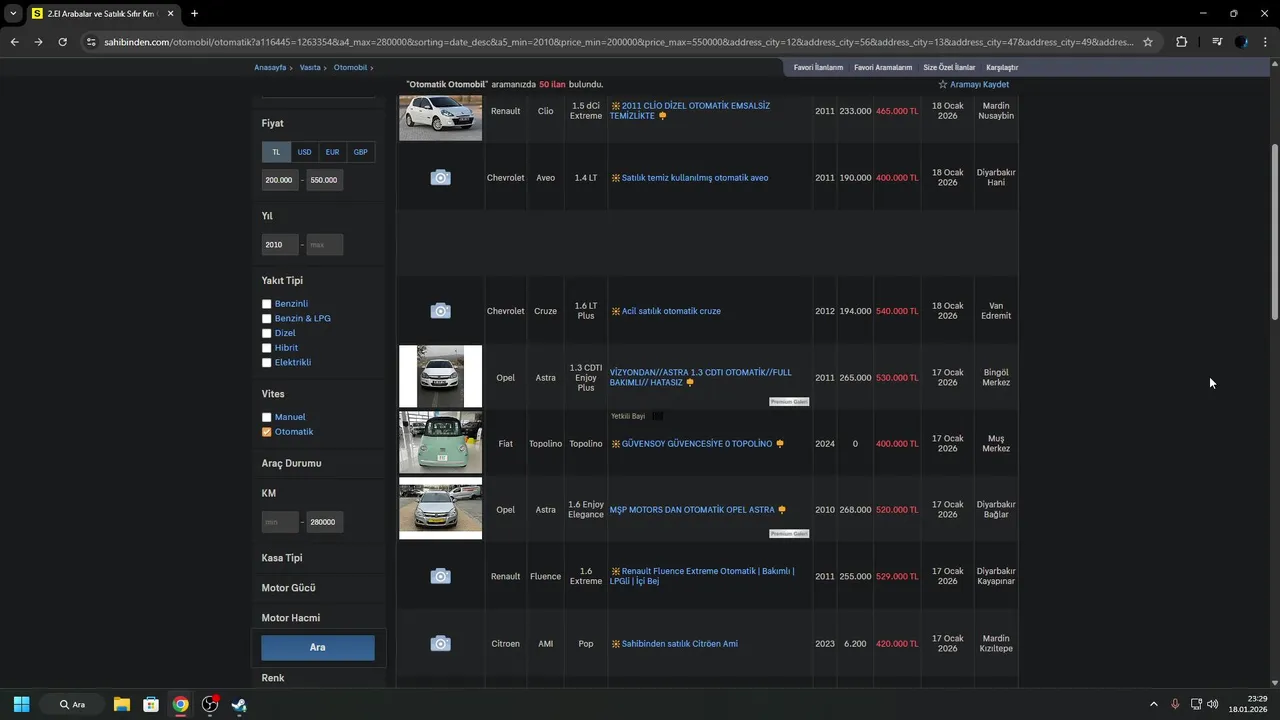The width and height of the screenshot is (1280, 720).
Task: Select USD currency button
Action: coord(304,152)
